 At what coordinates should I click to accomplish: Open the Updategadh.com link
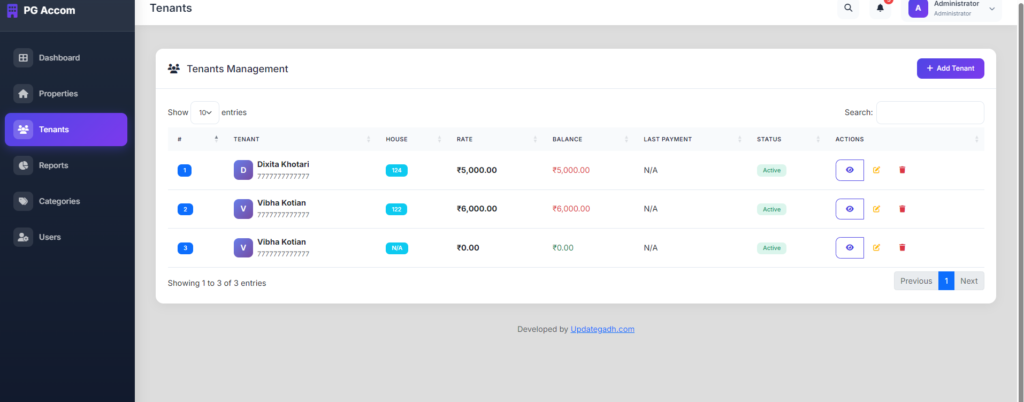click(602, 329)
